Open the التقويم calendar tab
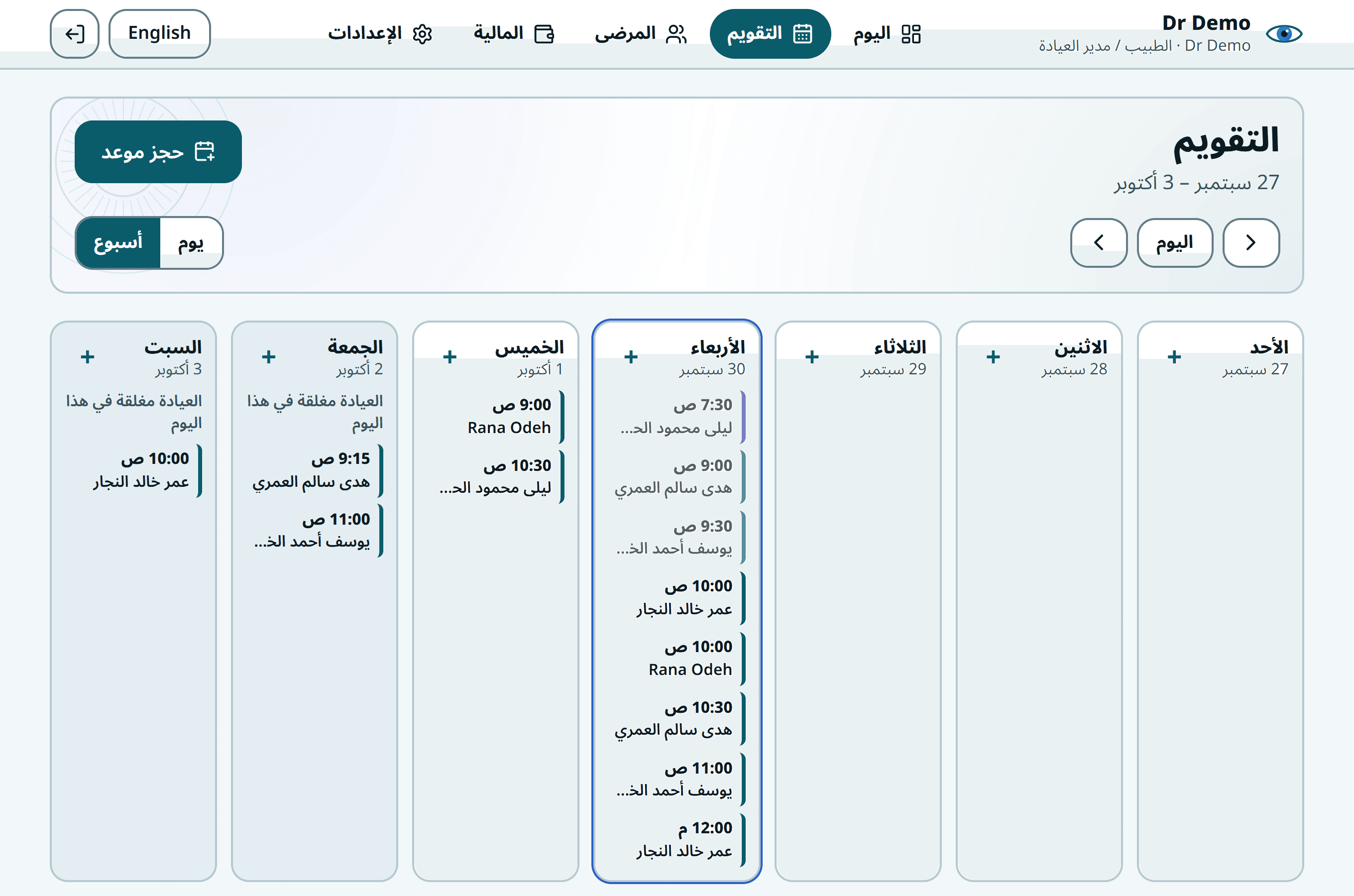The width and height of the screenshot is (1354, 896). [x=770, y=34]
